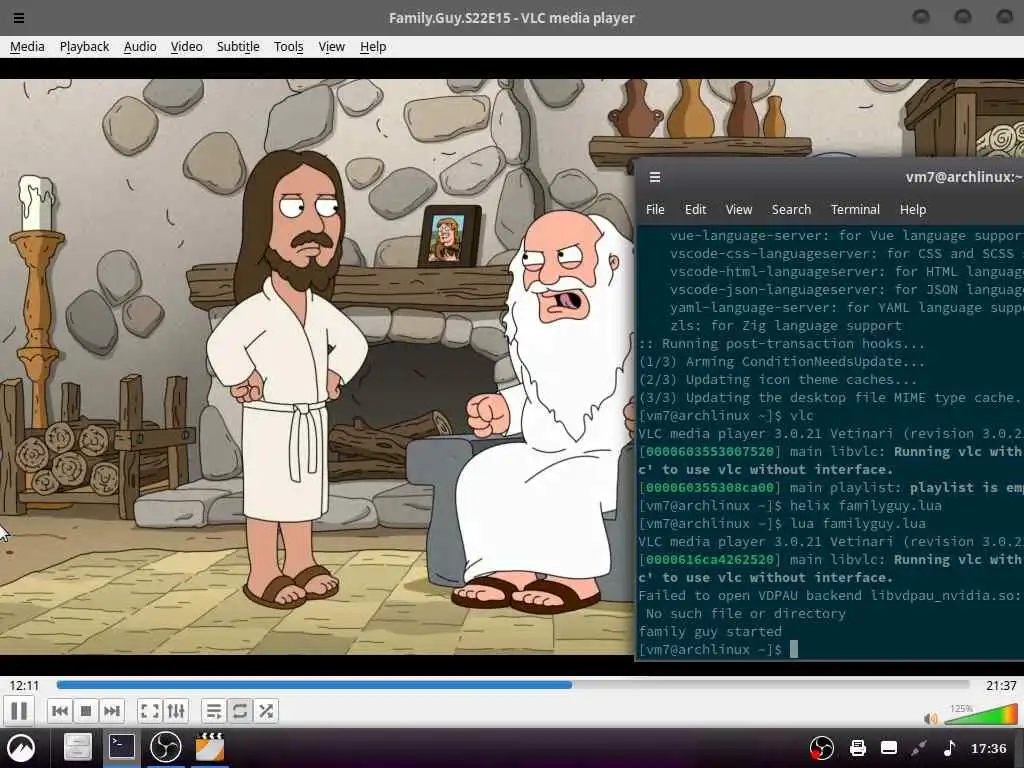Viewport: 1024px width, 768px height.
Task: Open the terminal's Search menu
Action: 791,210
